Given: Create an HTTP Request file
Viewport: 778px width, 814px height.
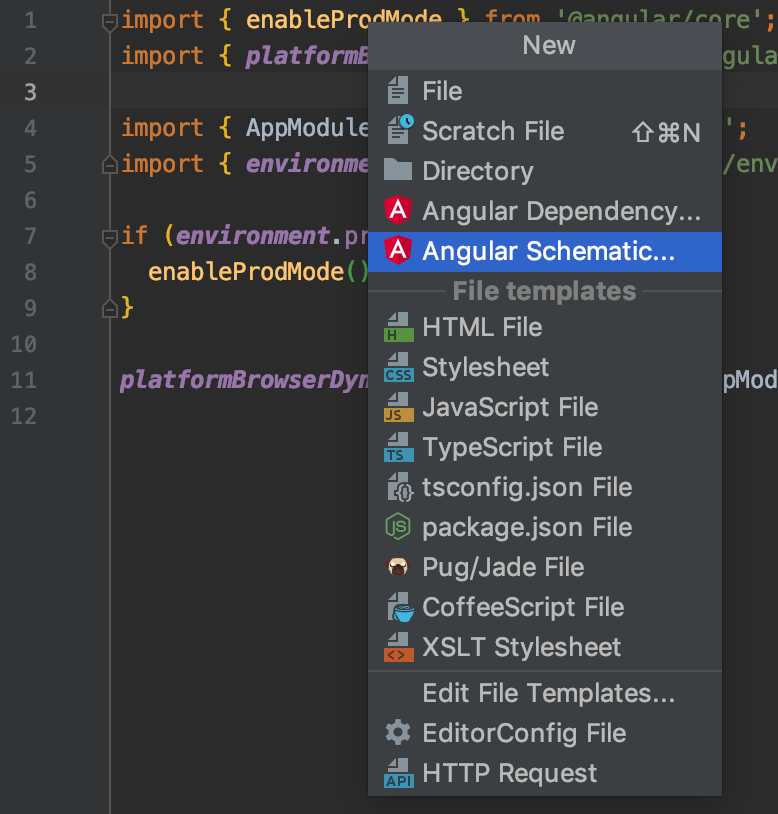Looking at the screenshot, I should coord(544,773).
